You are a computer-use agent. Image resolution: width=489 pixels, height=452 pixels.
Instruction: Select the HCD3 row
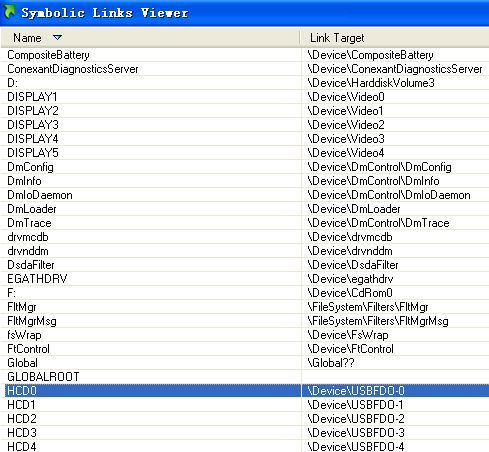[x=245, y=433]
